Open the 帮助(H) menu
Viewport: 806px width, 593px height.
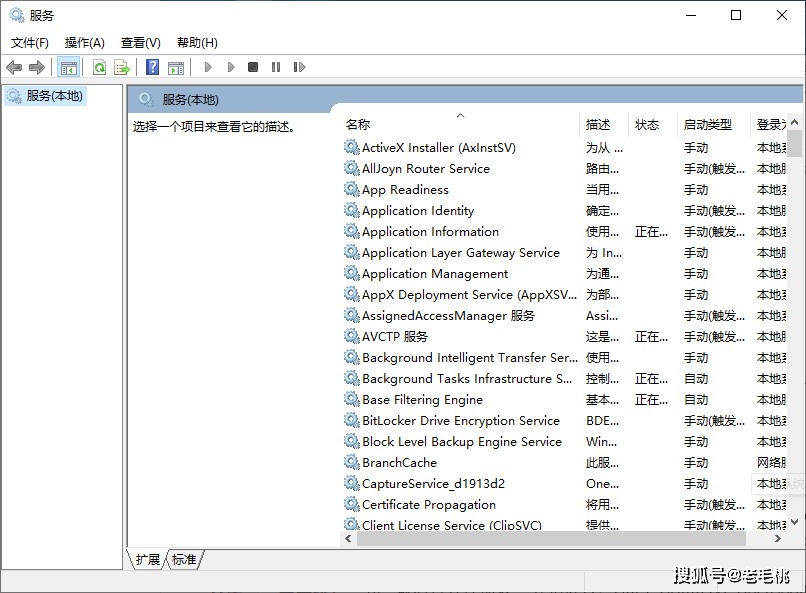(197, 43)
